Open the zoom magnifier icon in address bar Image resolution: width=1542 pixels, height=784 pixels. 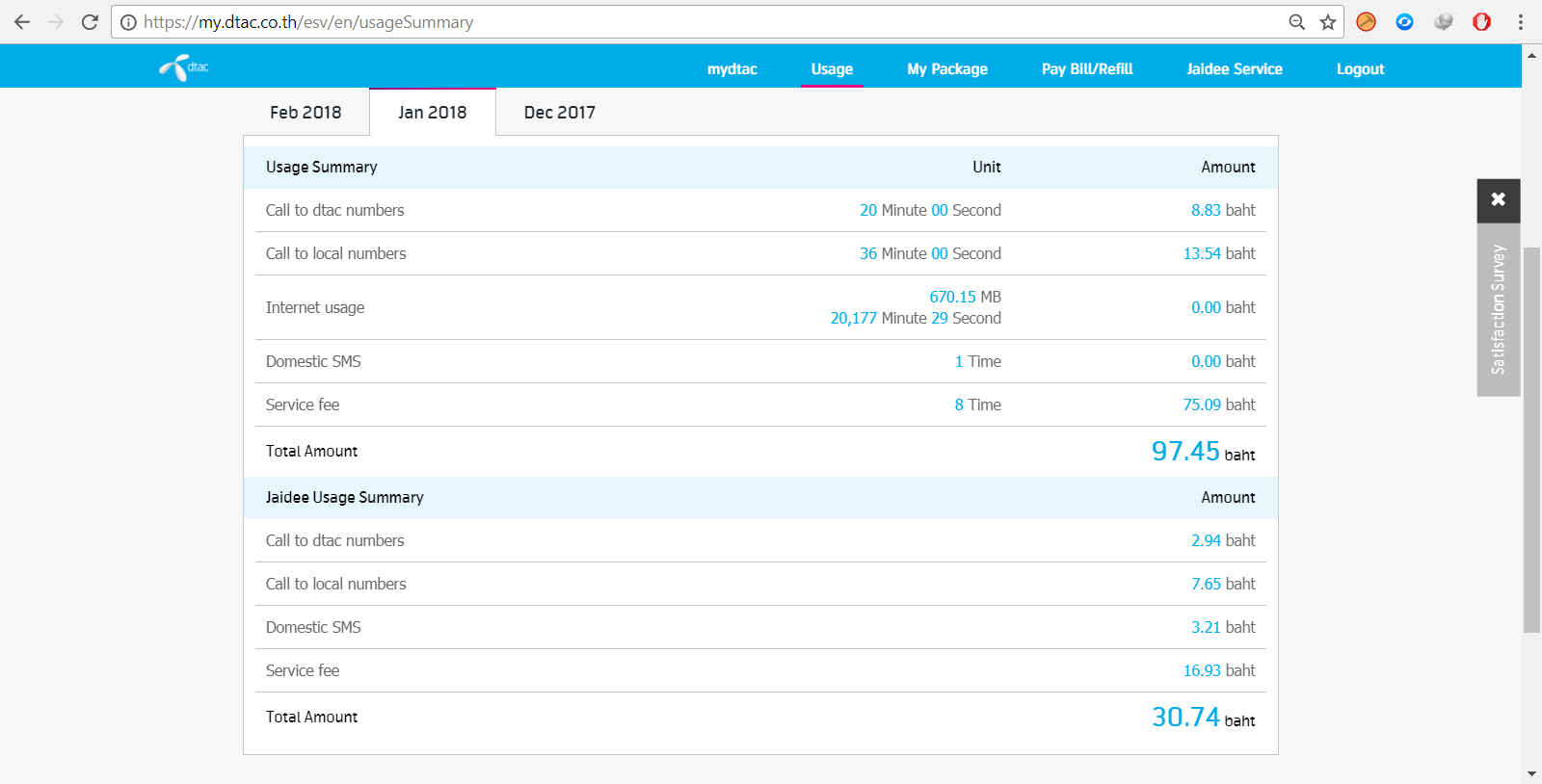click(x=1297, y=22)
